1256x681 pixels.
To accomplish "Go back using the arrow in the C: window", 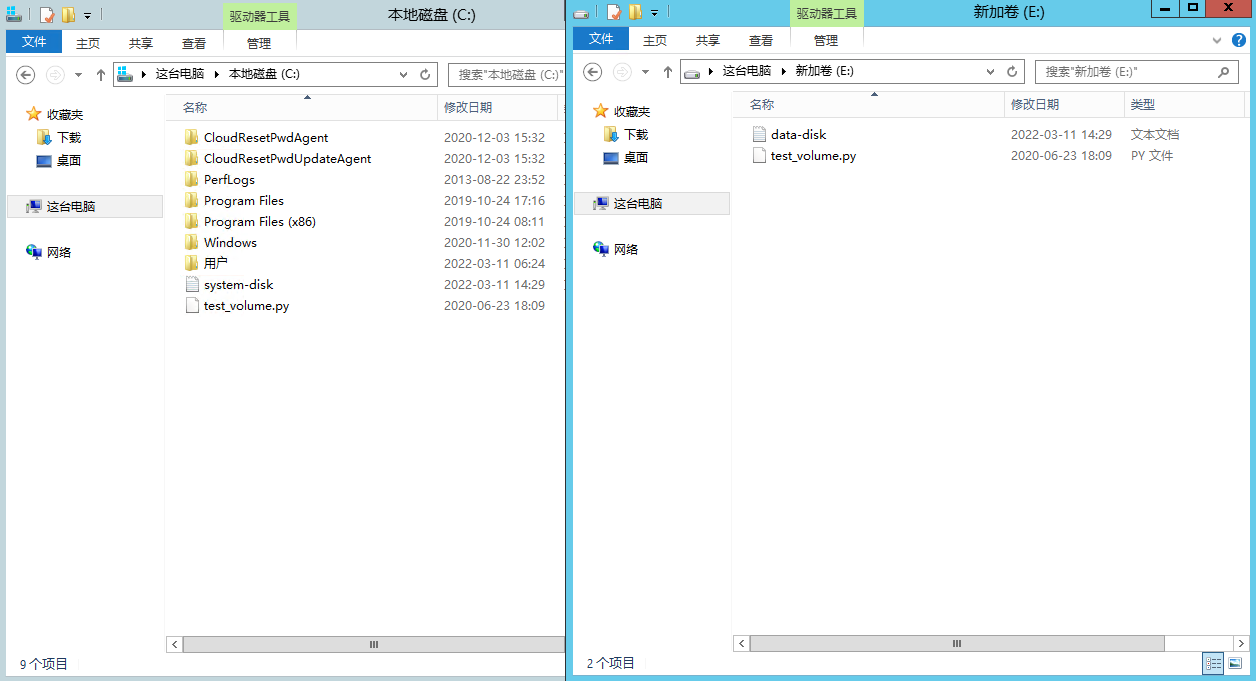I will click(x=26, y=75).
